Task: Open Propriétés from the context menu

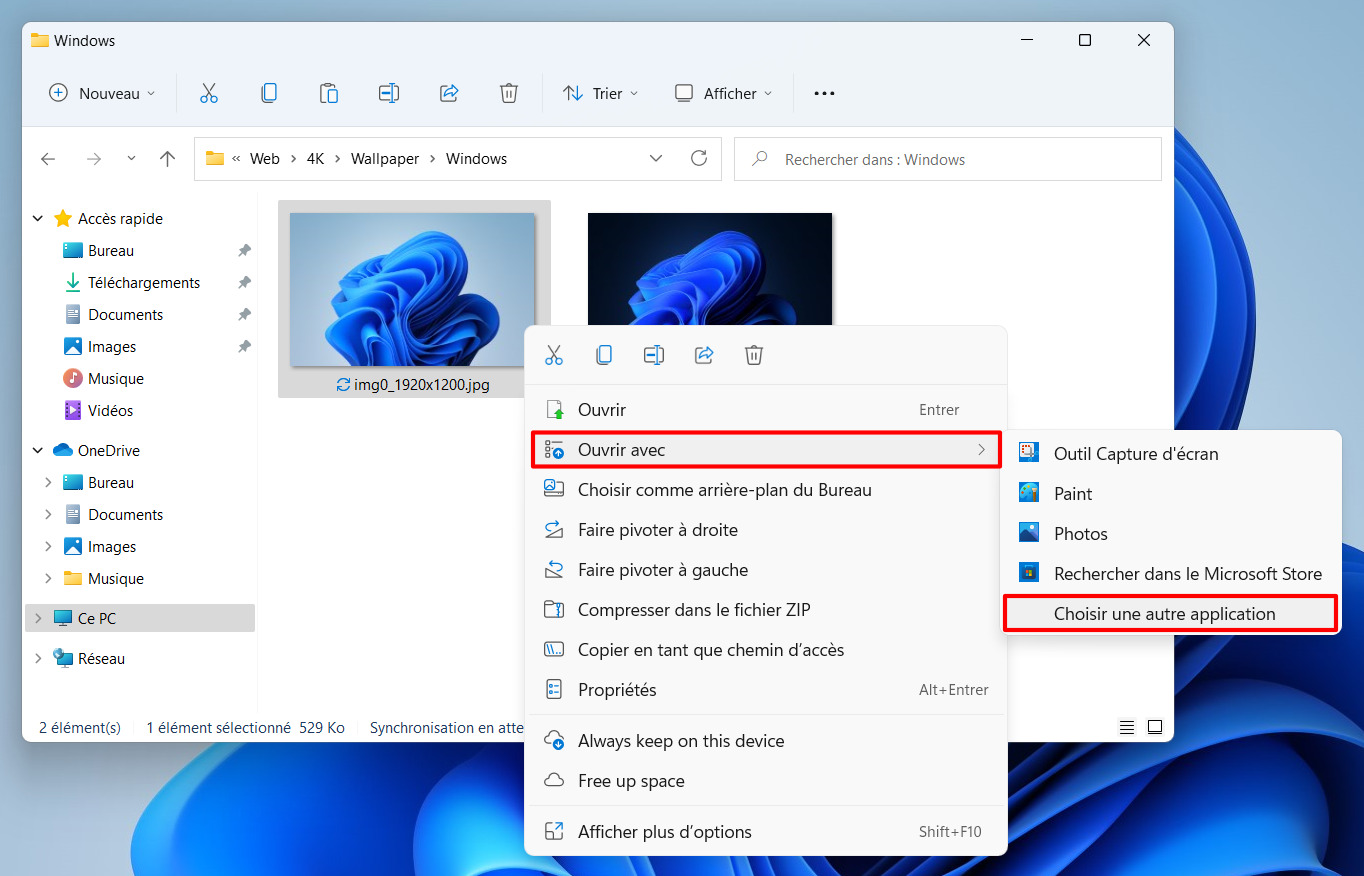Action: [x=766, y=690]
